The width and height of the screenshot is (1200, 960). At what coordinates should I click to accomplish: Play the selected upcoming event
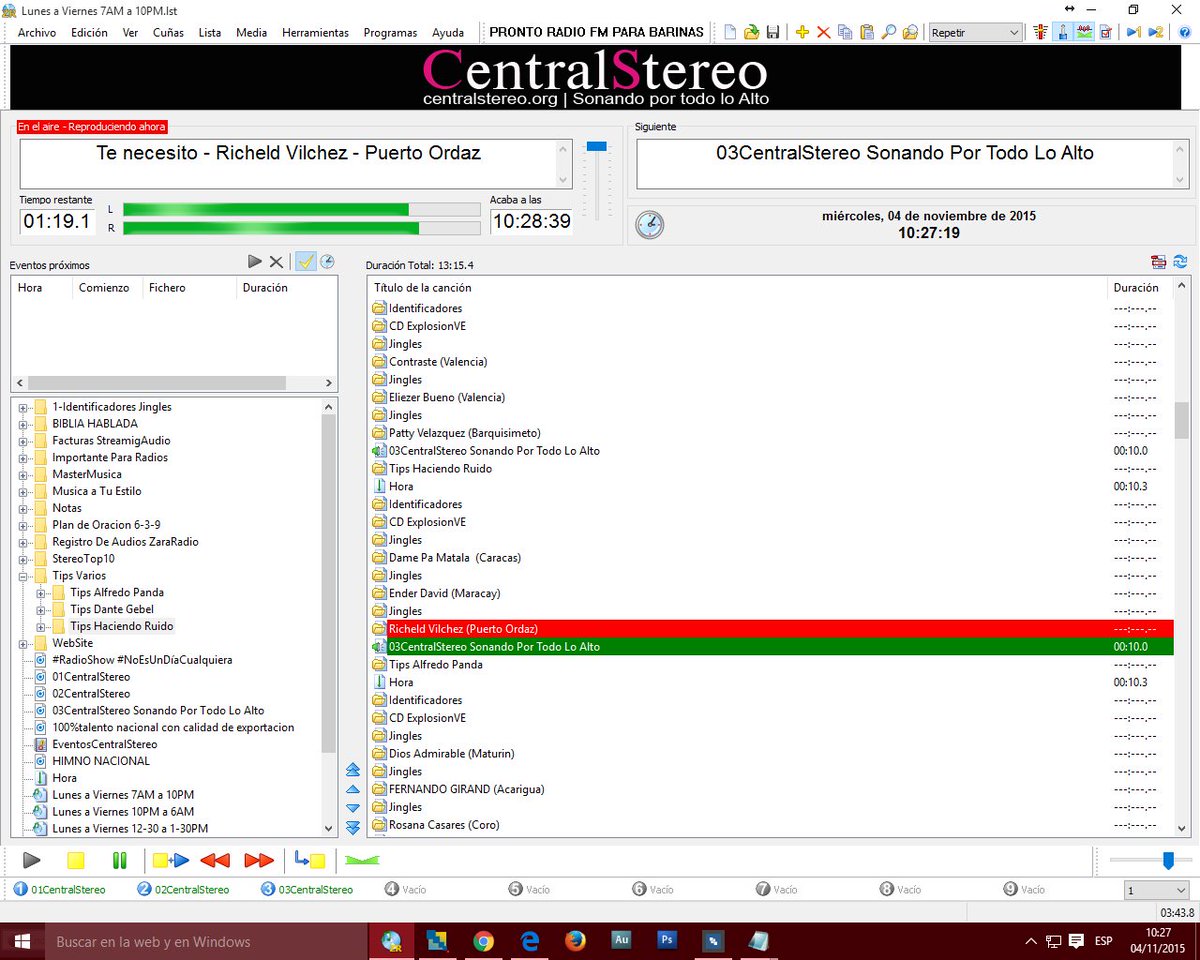tap(255, 262)
